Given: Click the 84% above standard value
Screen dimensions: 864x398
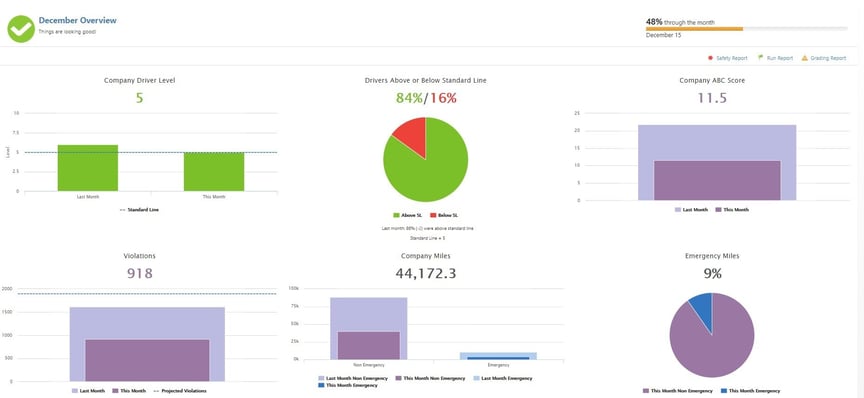Looking at the screenshot, I should (x=409, y=99).
